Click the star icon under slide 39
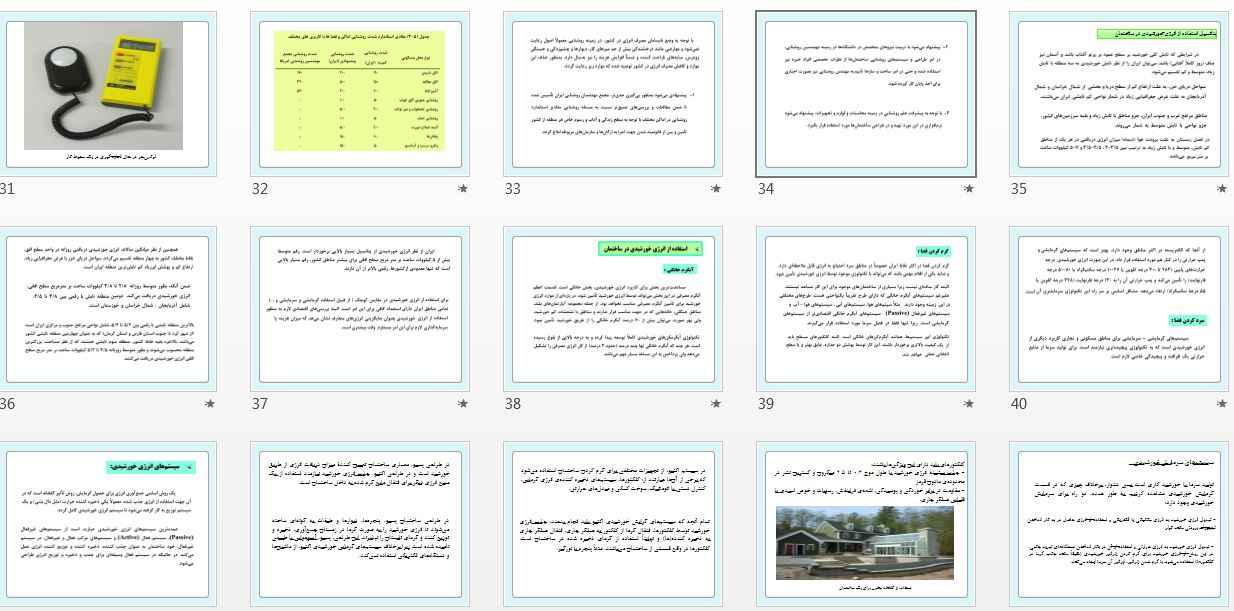 (x=968, y=404)
